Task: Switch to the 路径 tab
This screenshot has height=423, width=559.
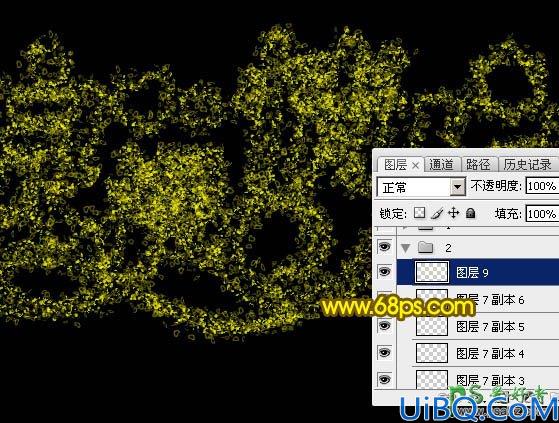Action: 478,165
